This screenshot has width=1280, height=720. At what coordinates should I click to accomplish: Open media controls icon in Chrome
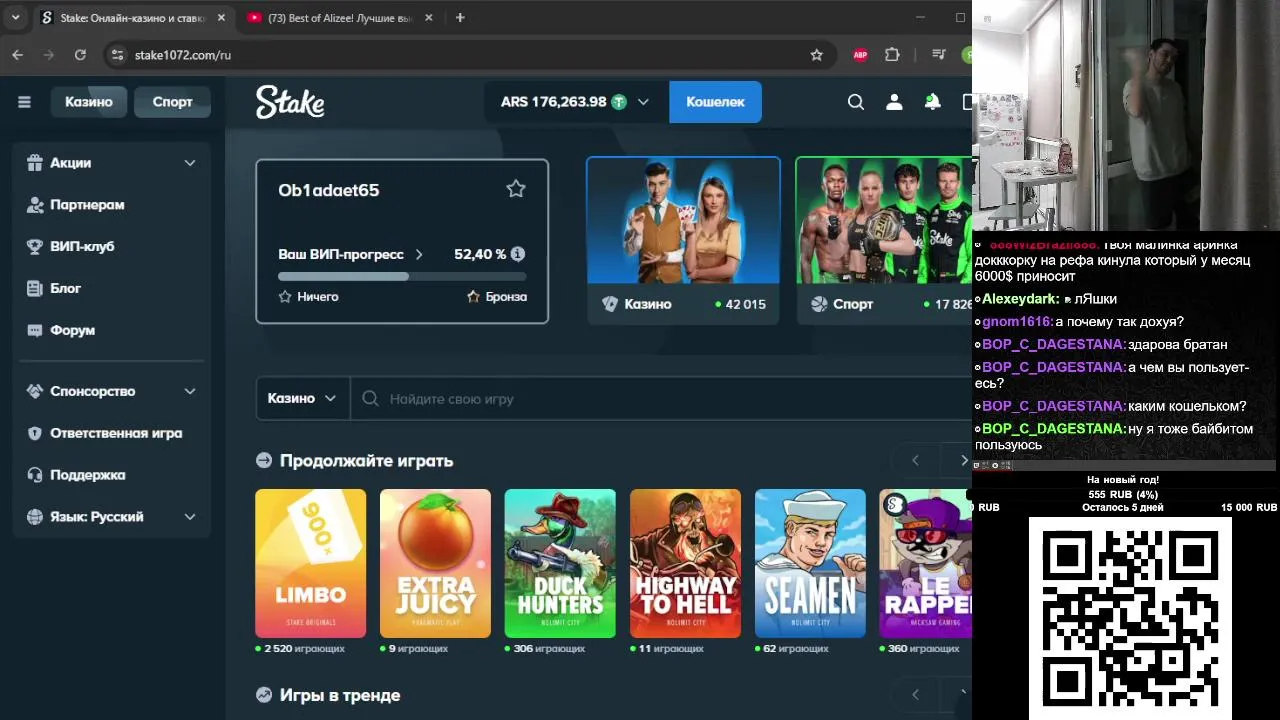click(x=938, y=55)
